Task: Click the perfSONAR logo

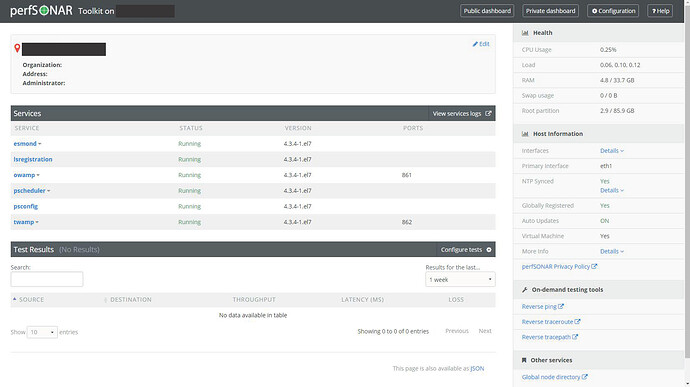Action: (x=41, y=11)
